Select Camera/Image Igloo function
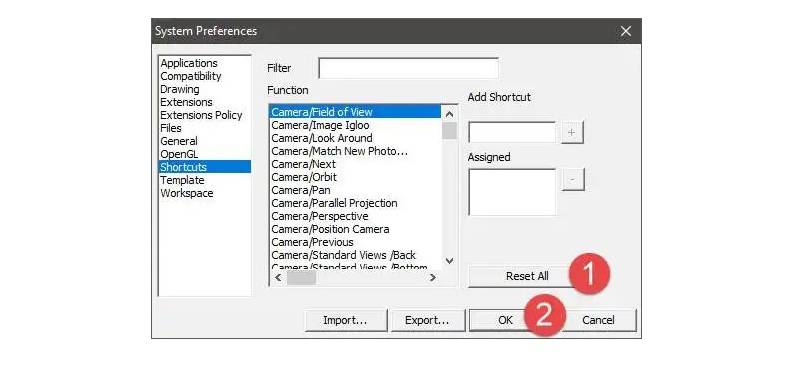 pyautogui.click(x=355, y=125)
